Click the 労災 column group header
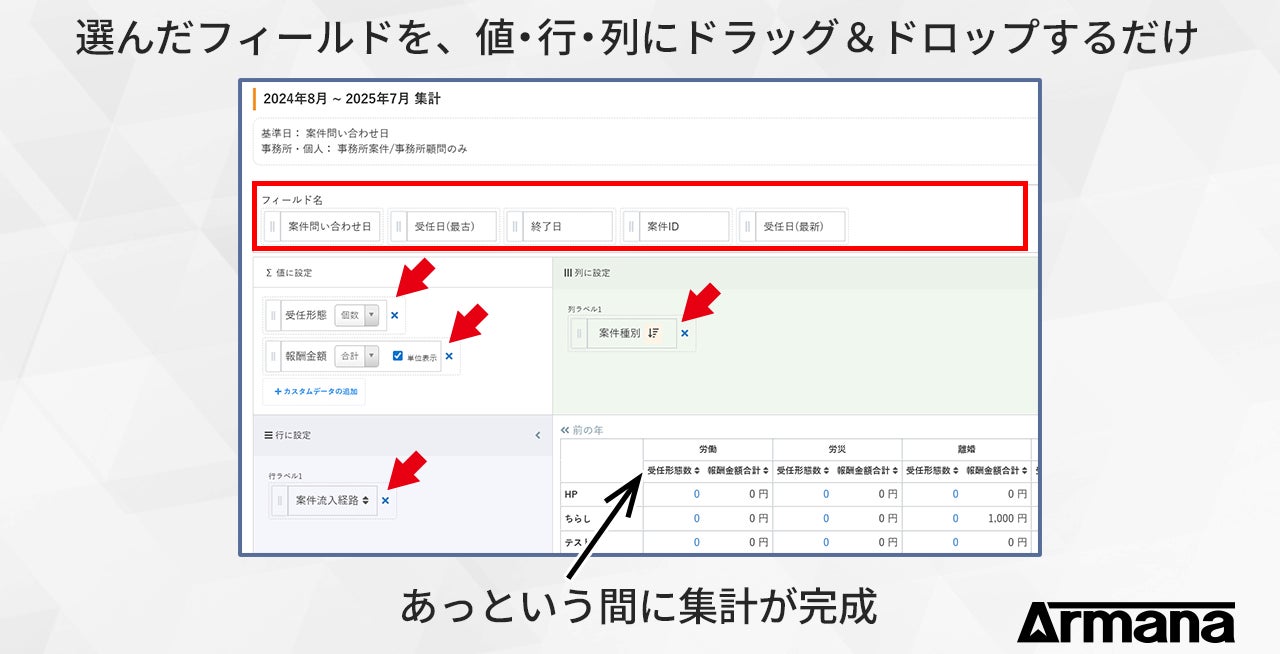 coord(837,449)
